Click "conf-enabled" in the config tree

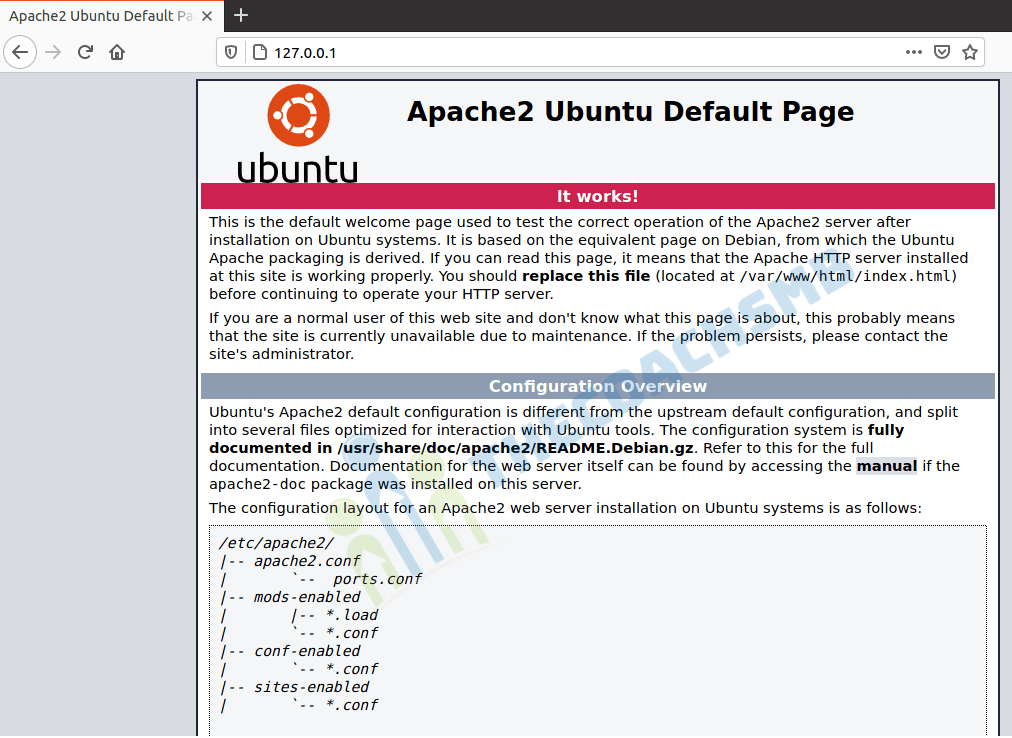[307, 651]
